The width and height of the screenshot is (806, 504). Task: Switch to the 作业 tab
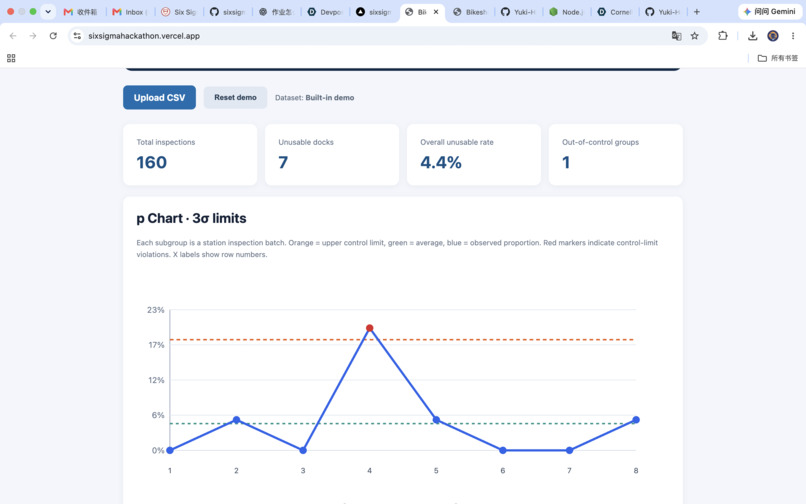(277, 12)
